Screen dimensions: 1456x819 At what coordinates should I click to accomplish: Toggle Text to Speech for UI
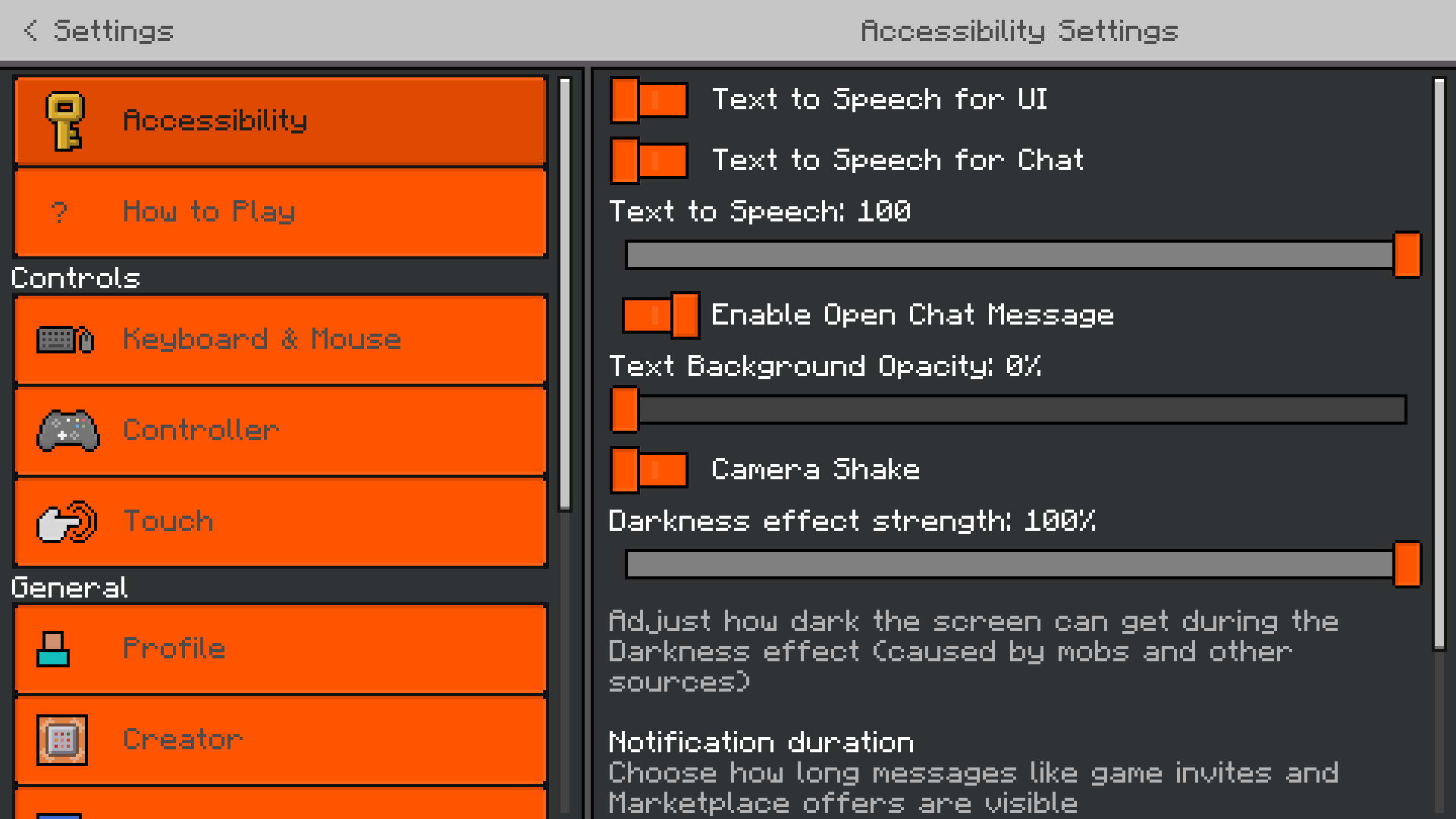click(649, 99)
